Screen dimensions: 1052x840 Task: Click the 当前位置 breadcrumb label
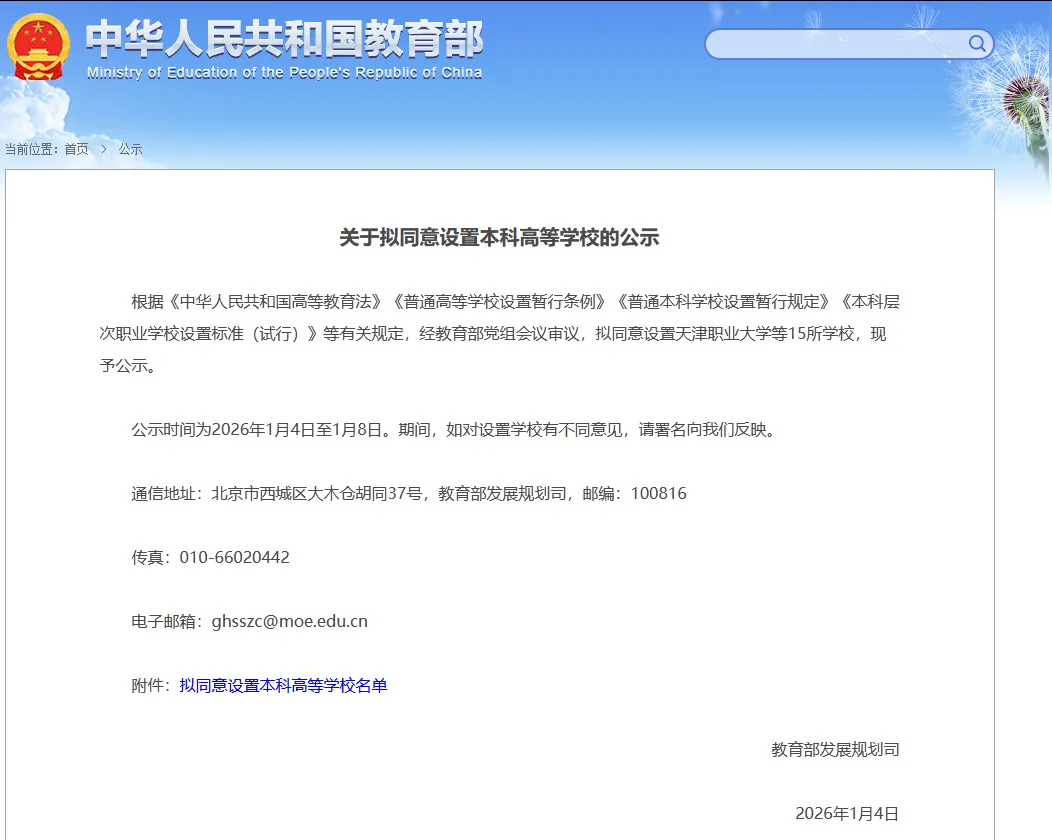click(x=33, y=148)
